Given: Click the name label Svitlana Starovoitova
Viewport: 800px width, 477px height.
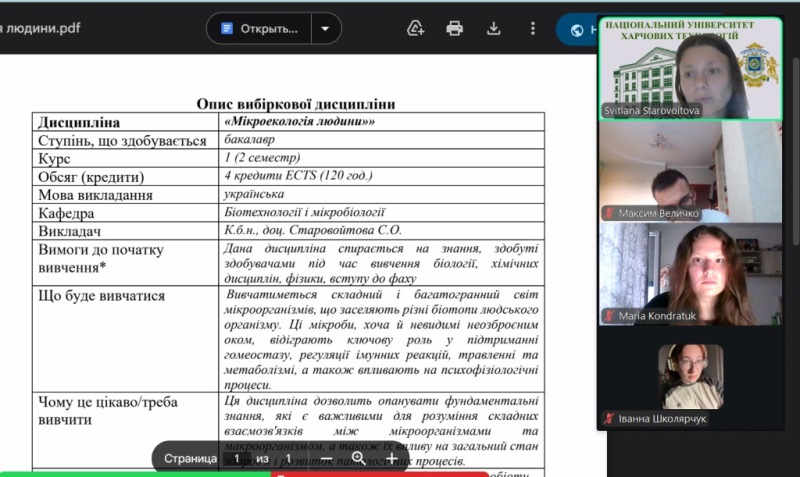Looking at the screenshot, I should [x=652, y=111].
